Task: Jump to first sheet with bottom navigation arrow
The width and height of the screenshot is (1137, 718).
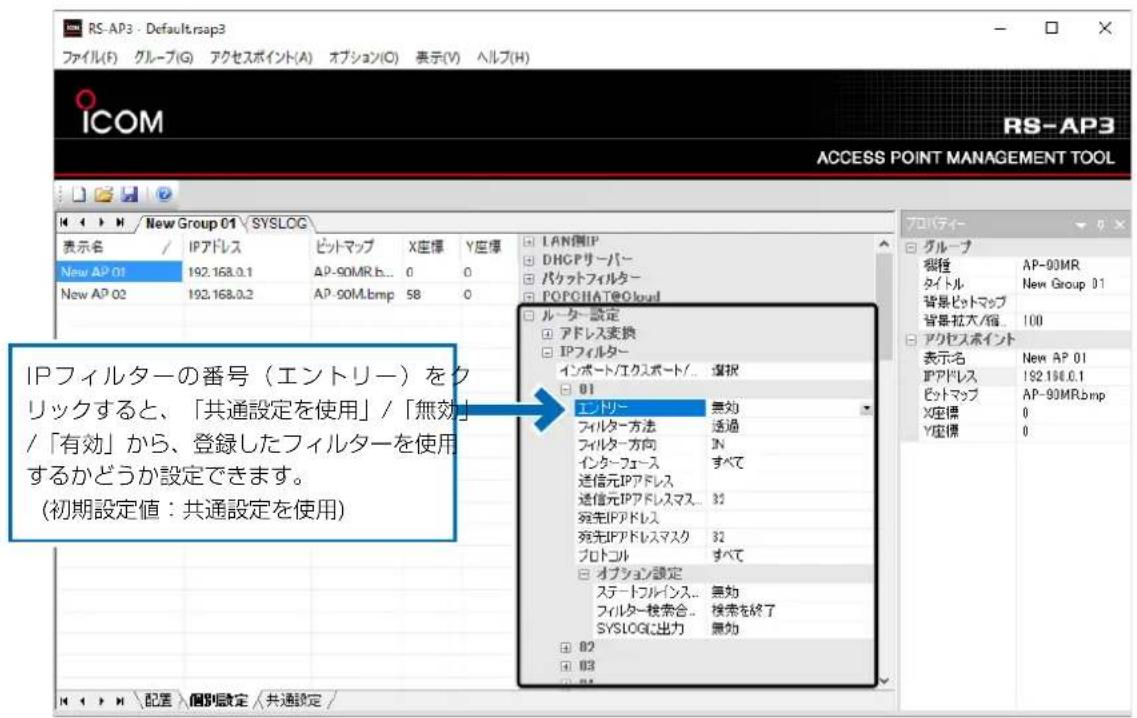Action: coord(65,701)
